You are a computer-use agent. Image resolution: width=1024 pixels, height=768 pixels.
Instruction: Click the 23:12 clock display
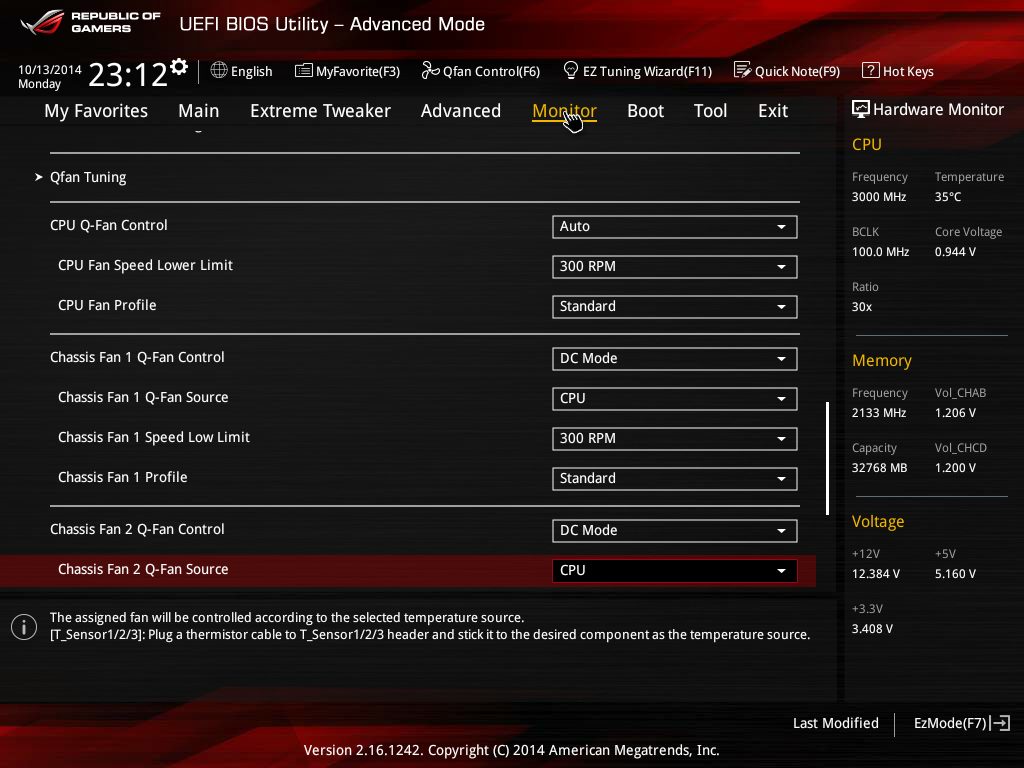[127, 74]
